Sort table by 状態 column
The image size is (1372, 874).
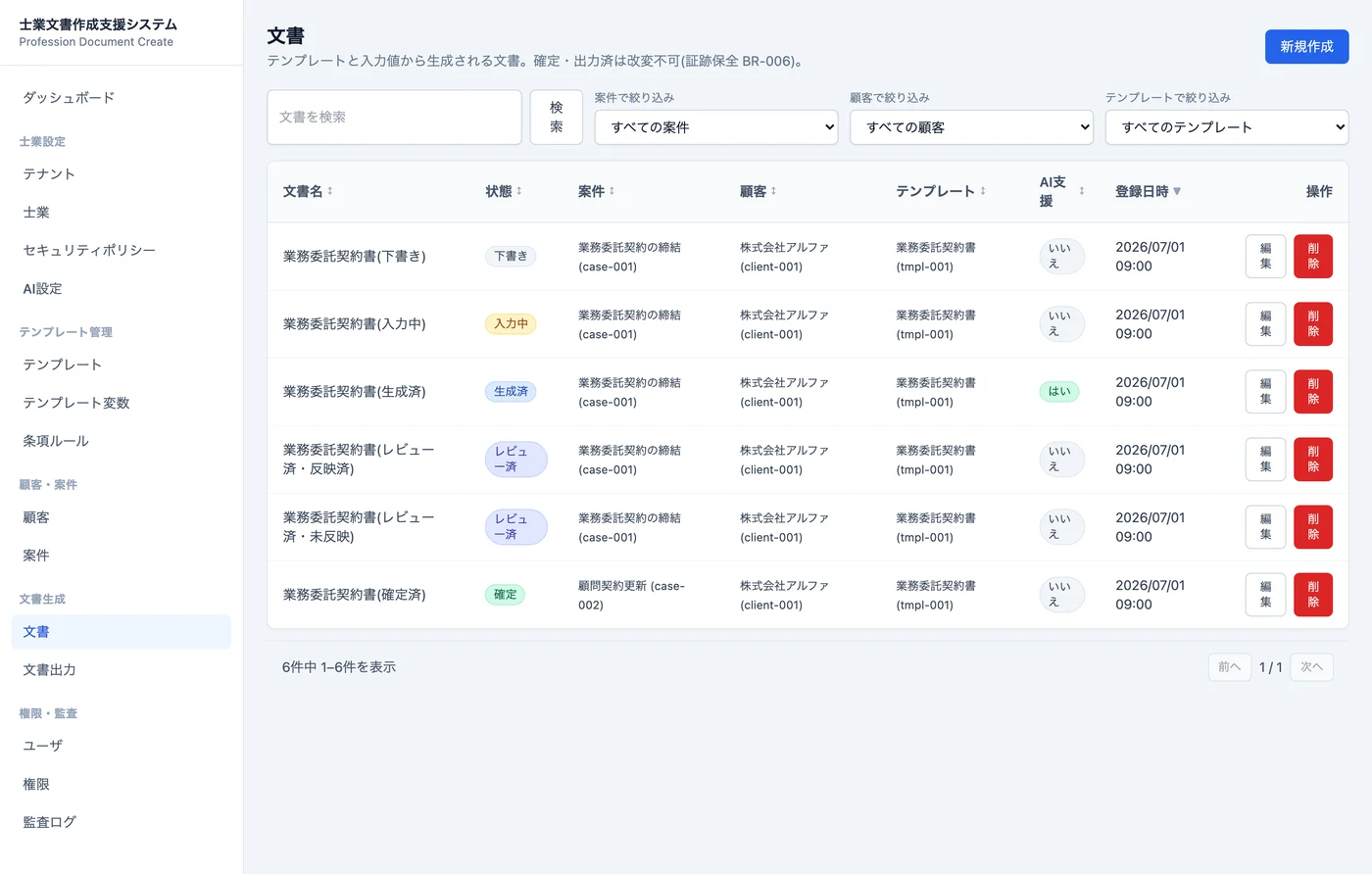(x=504, y=191)
